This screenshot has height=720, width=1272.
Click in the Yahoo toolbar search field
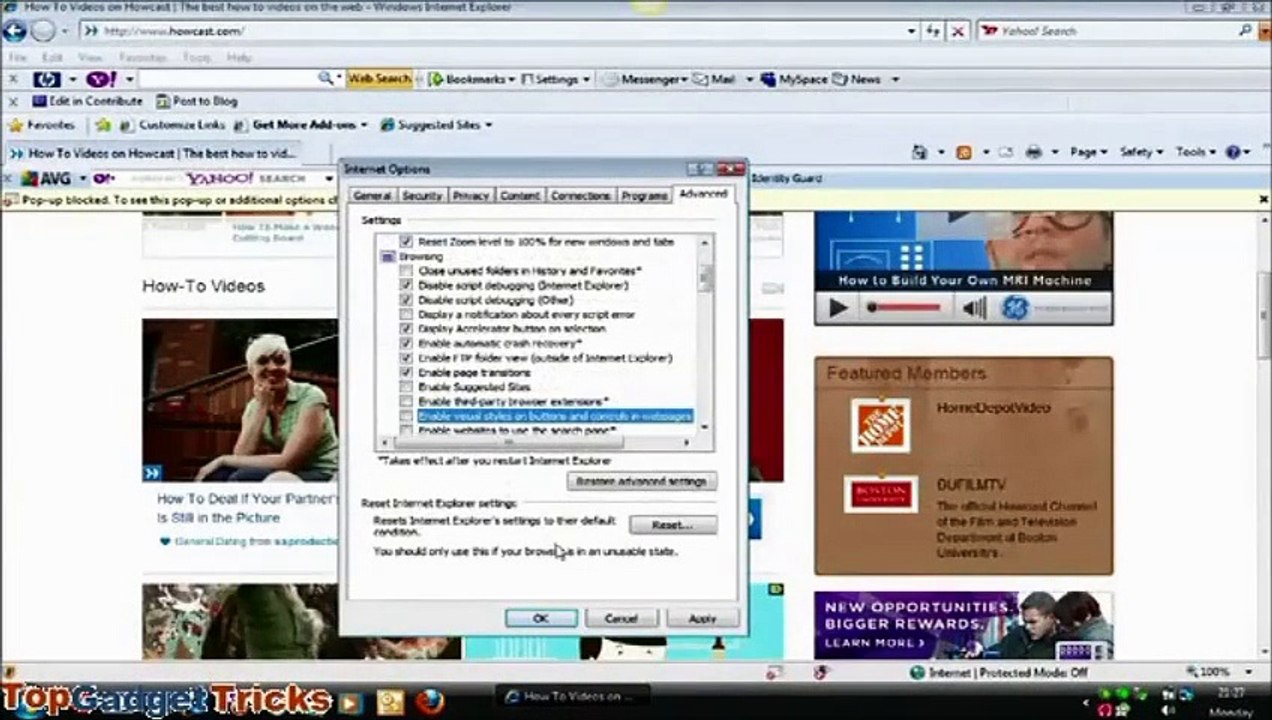point(228,79)
